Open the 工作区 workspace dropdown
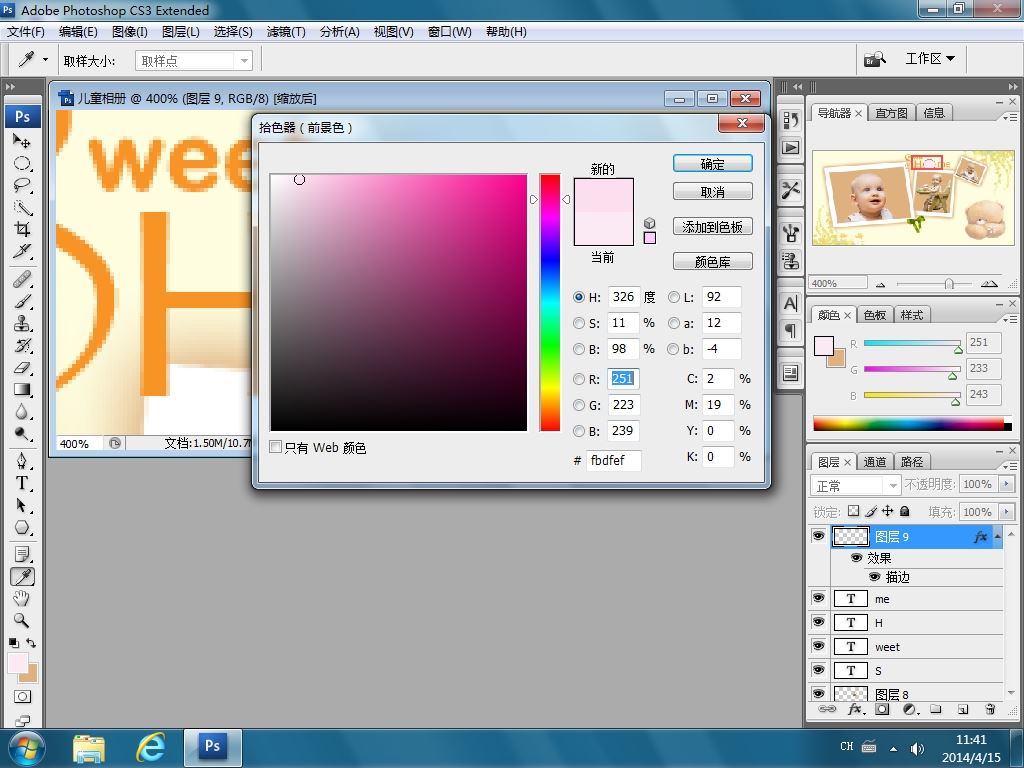1024x768 pixels. click(x=930, y=59)
